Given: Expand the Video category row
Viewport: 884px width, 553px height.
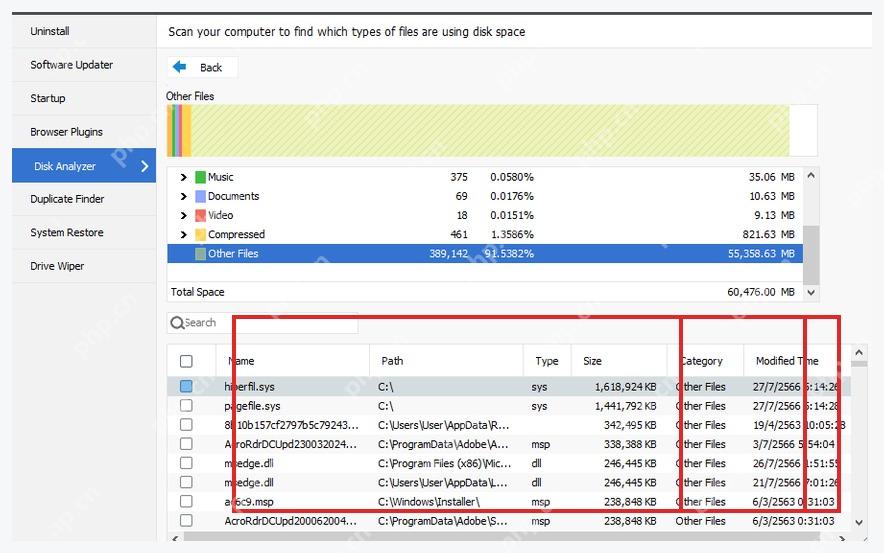Looking at the screenshot, I should coord(183,215).
